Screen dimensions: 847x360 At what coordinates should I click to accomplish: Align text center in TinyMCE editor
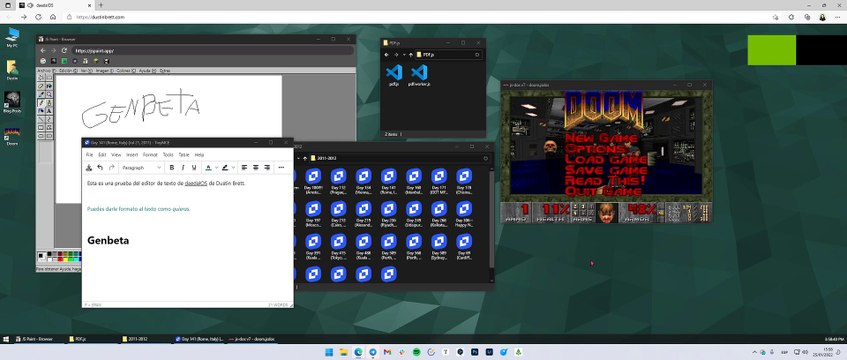click(x=256, y=168)
